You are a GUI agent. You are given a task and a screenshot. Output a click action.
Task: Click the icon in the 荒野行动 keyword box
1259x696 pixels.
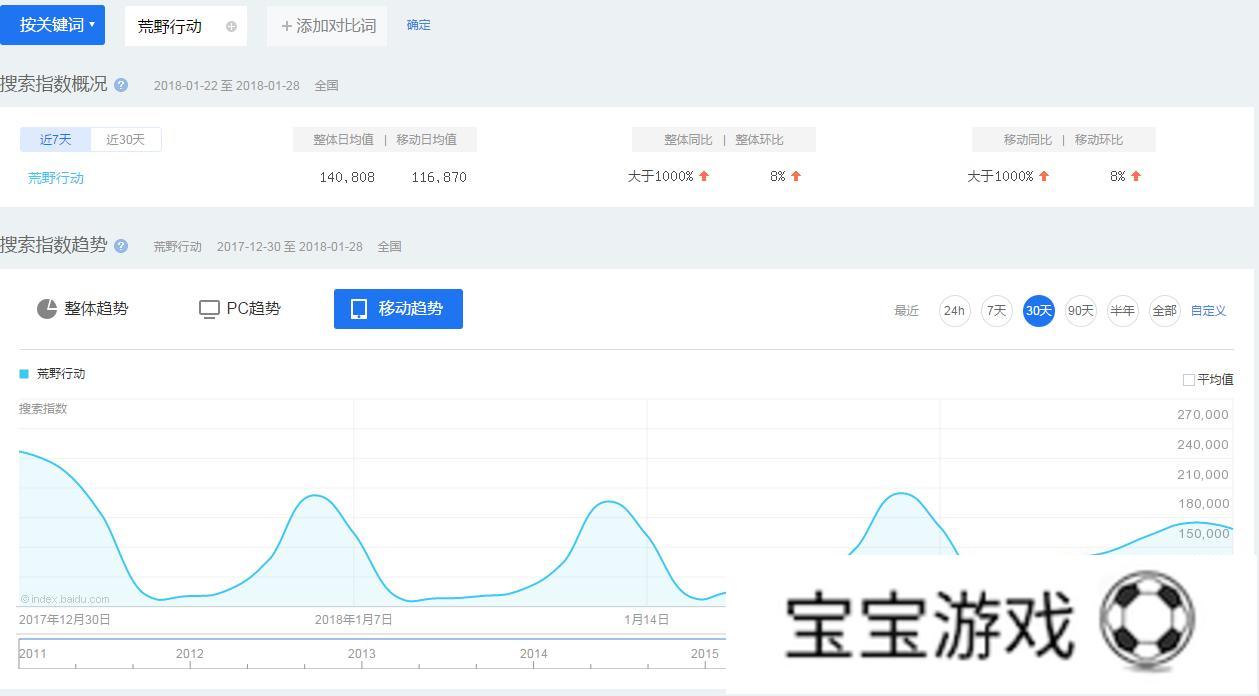[231, 27]
